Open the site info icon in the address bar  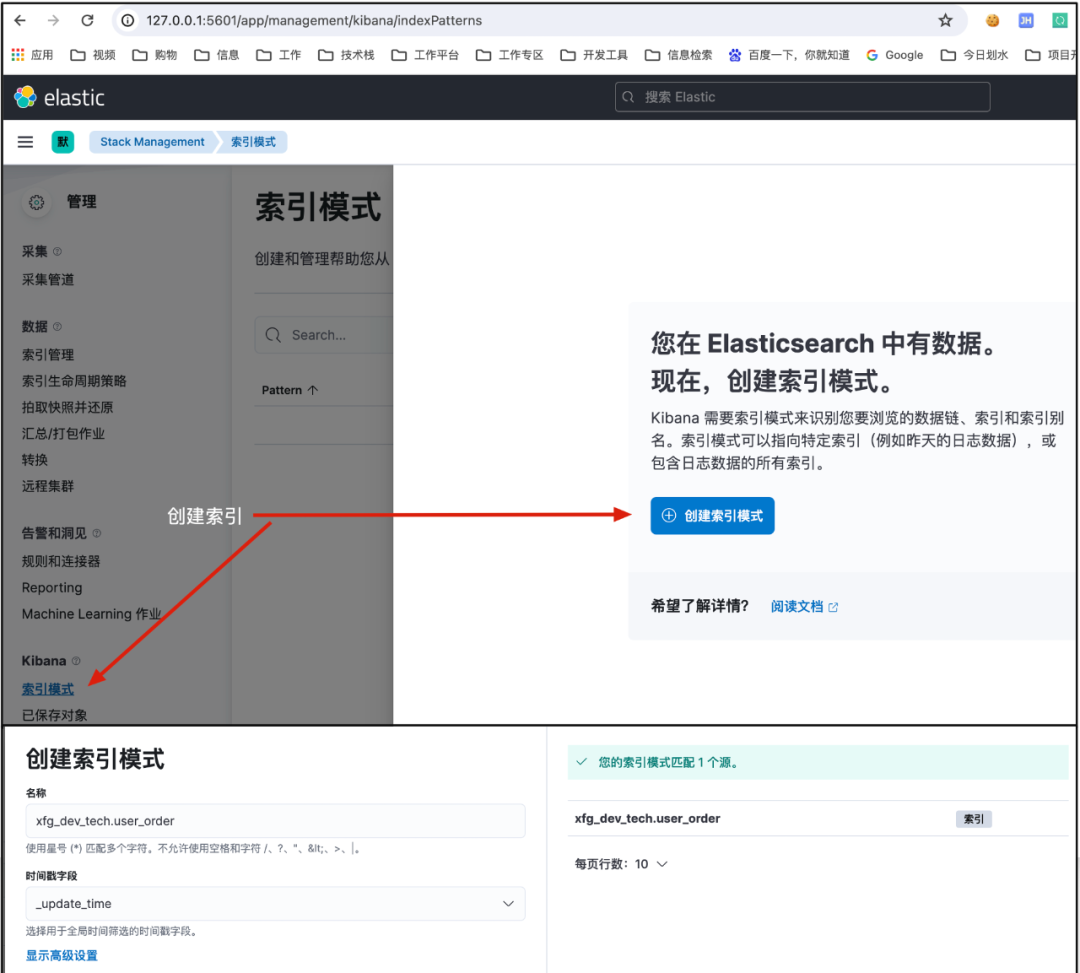coord(128,21)
